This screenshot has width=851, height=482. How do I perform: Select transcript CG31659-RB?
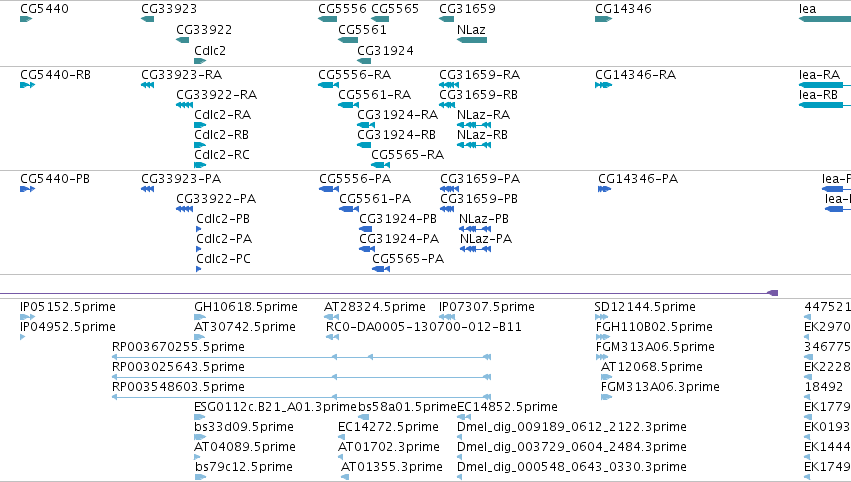(479, 95)
